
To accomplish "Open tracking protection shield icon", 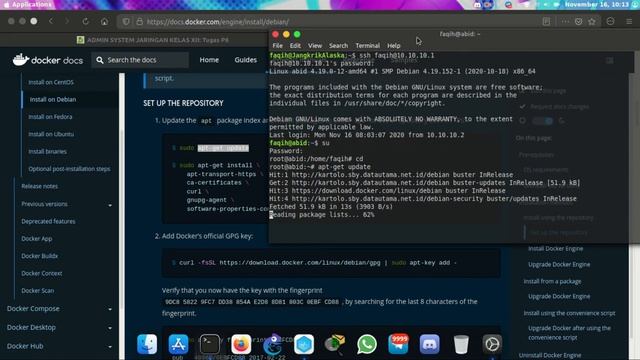I will point(126,22).
